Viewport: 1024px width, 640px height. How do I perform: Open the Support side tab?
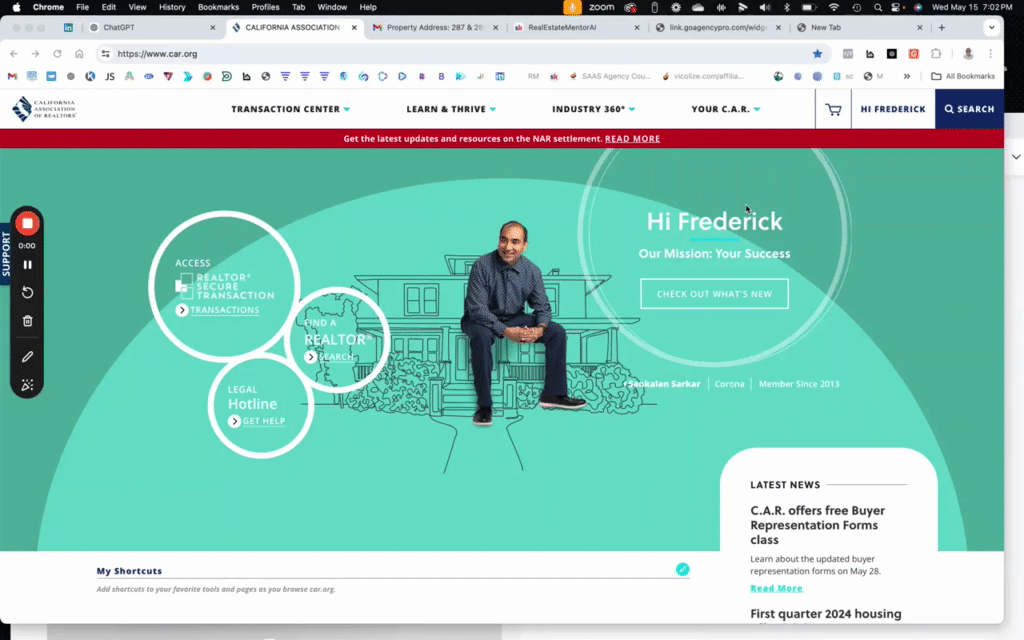(6, 254)
